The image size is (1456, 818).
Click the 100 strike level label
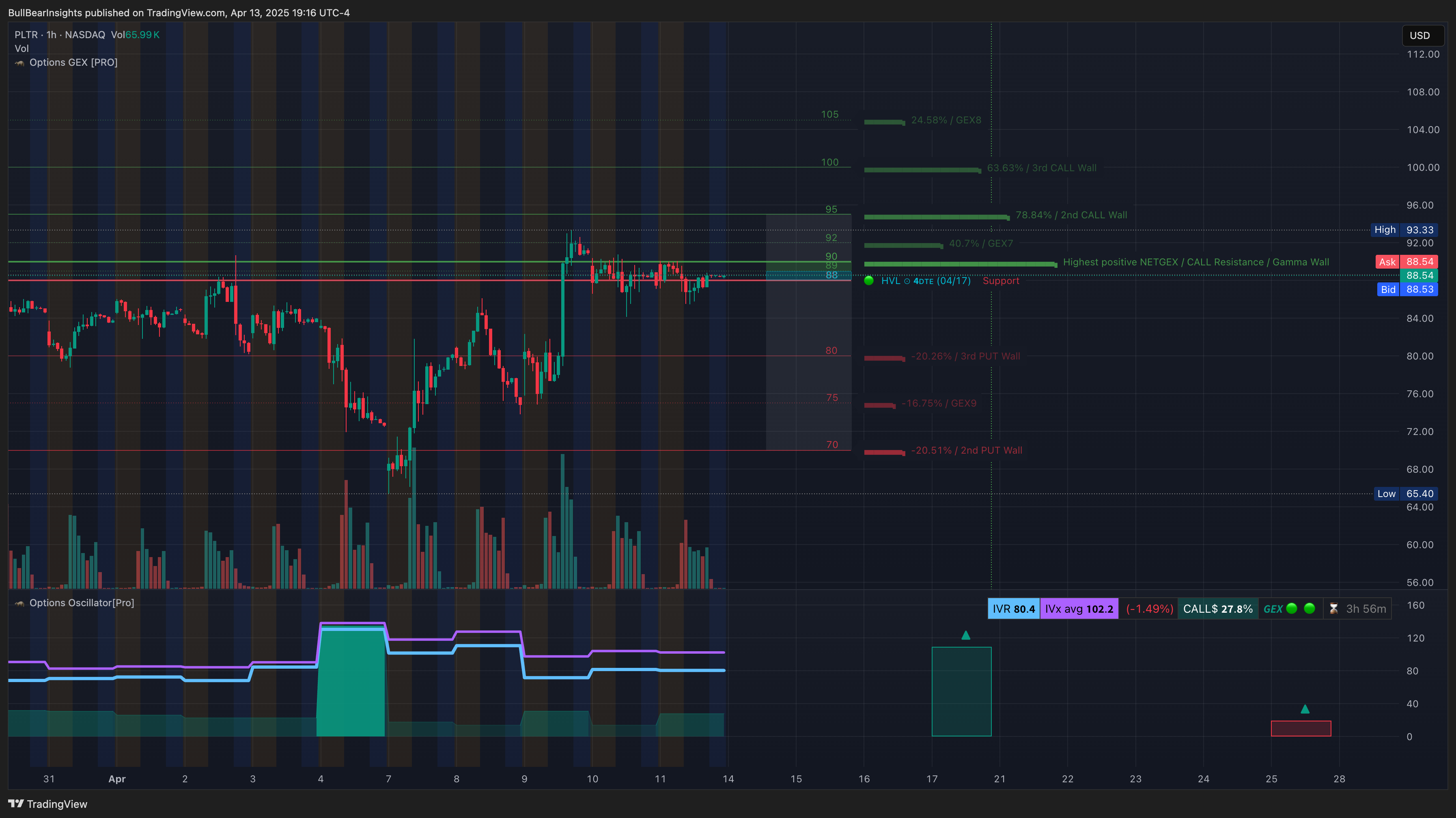tap(830, 162)
